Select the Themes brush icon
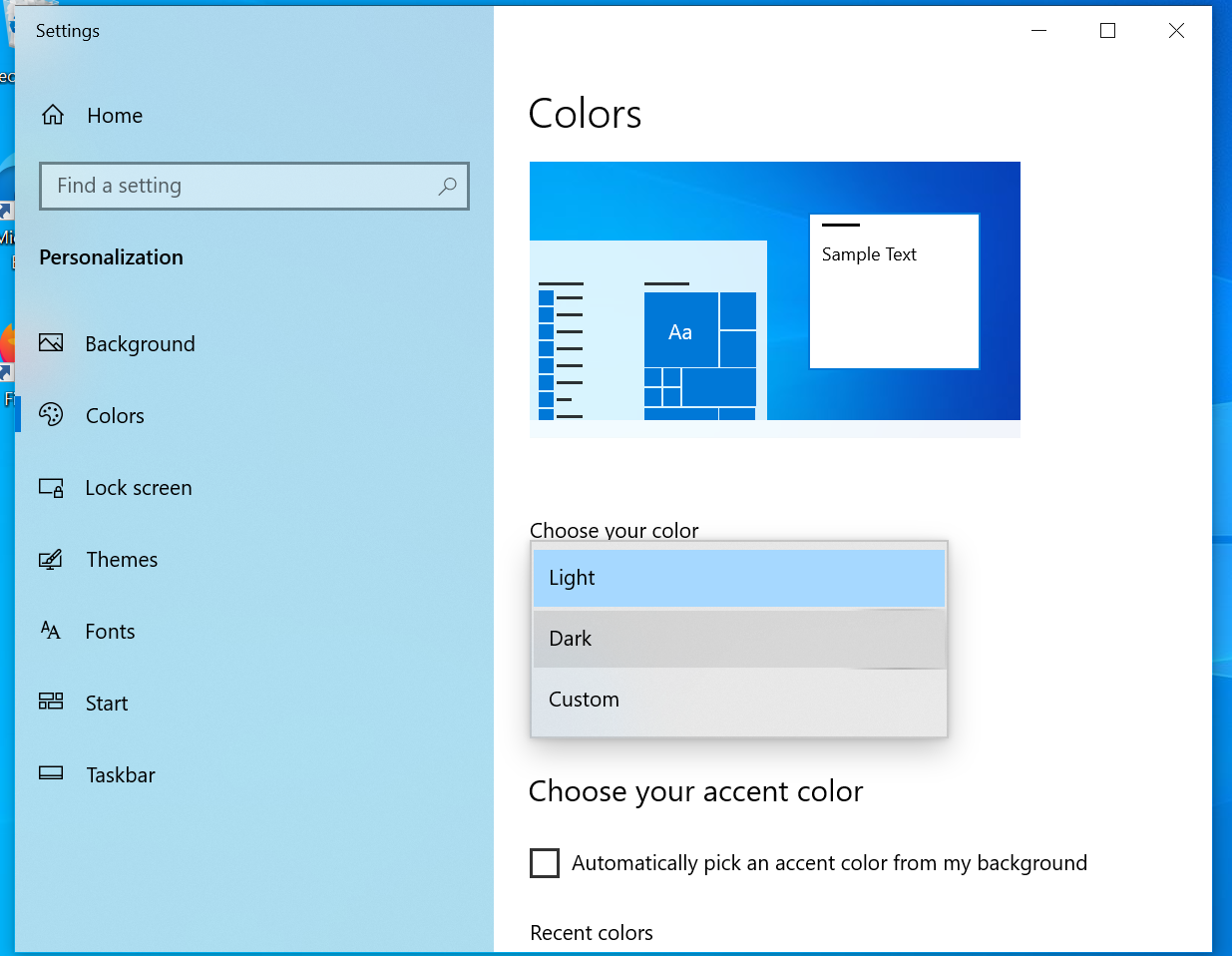Viewport: 1232px width, 956px height. tap(51, 559)
